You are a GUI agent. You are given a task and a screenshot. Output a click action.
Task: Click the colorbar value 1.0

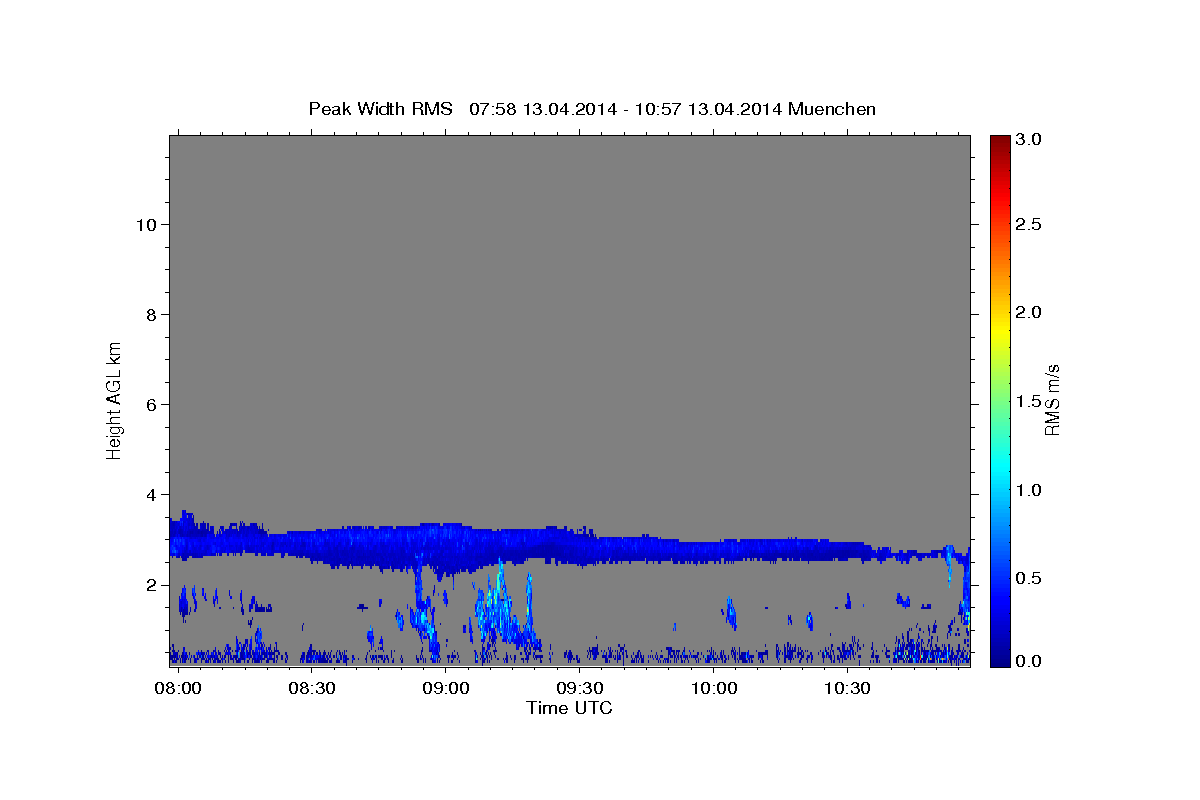(x=1029, y=490)
